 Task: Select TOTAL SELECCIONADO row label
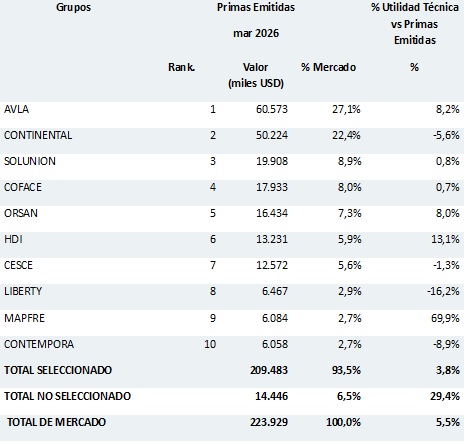pyautogui.click(x=58, y=370)
